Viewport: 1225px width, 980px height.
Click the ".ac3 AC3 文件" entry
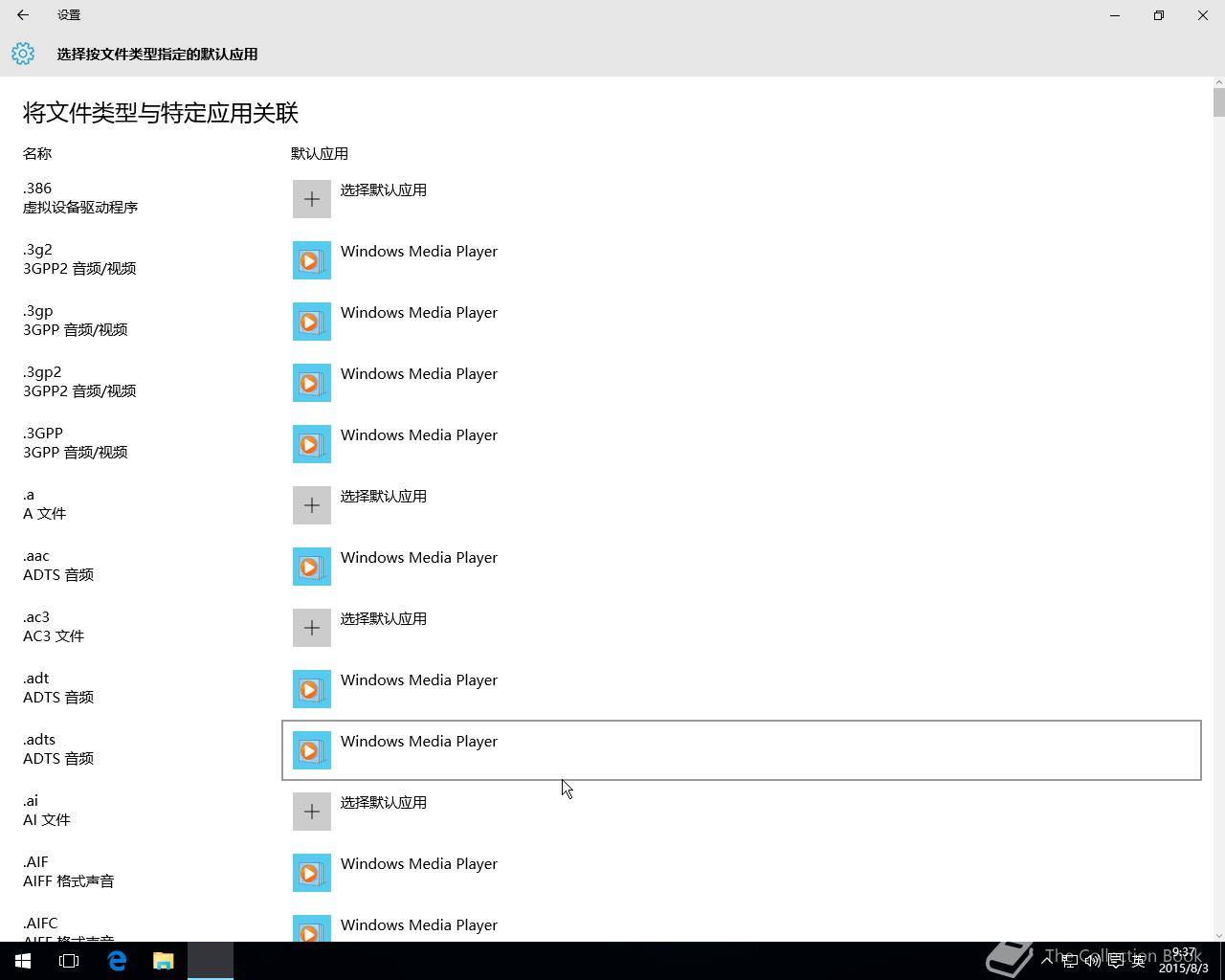click(x=54, y=627)
